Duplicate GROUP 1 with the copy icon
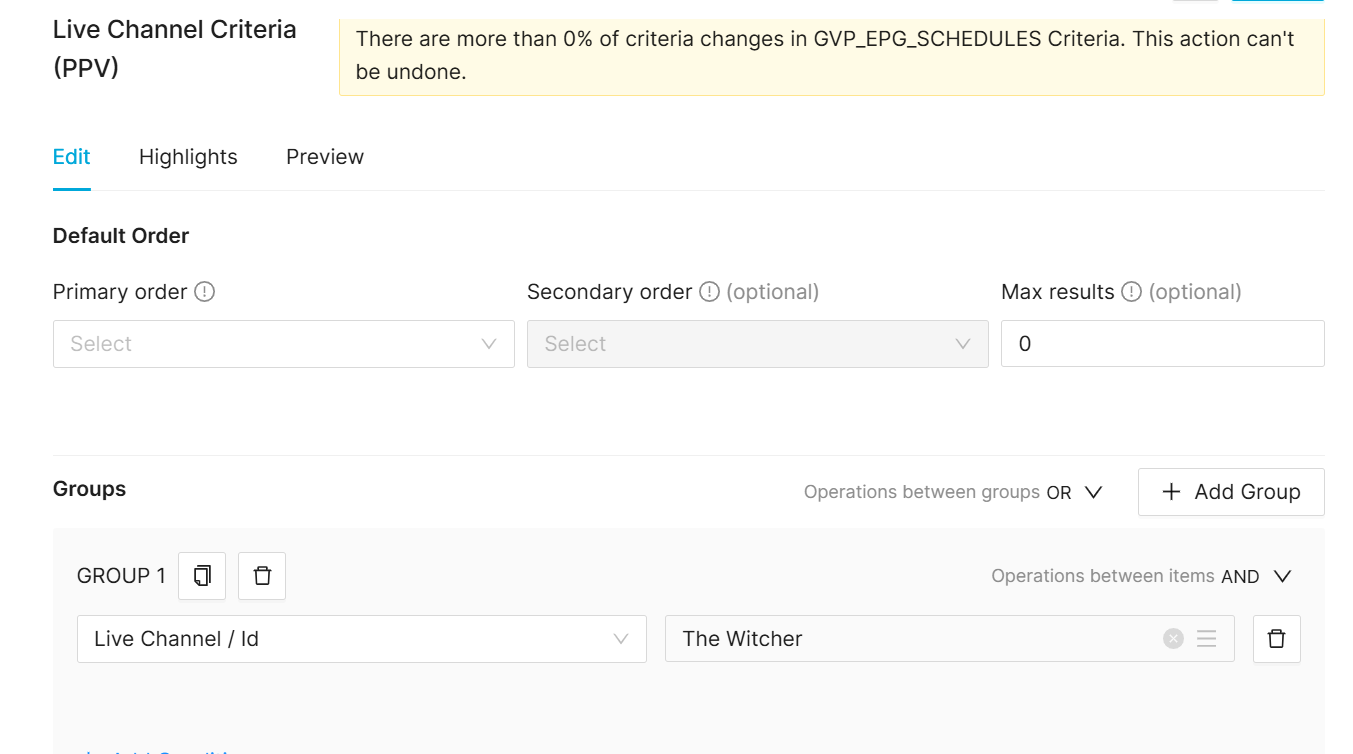The width and height of the screenshot is (1353, 754). tap(202, 576)
